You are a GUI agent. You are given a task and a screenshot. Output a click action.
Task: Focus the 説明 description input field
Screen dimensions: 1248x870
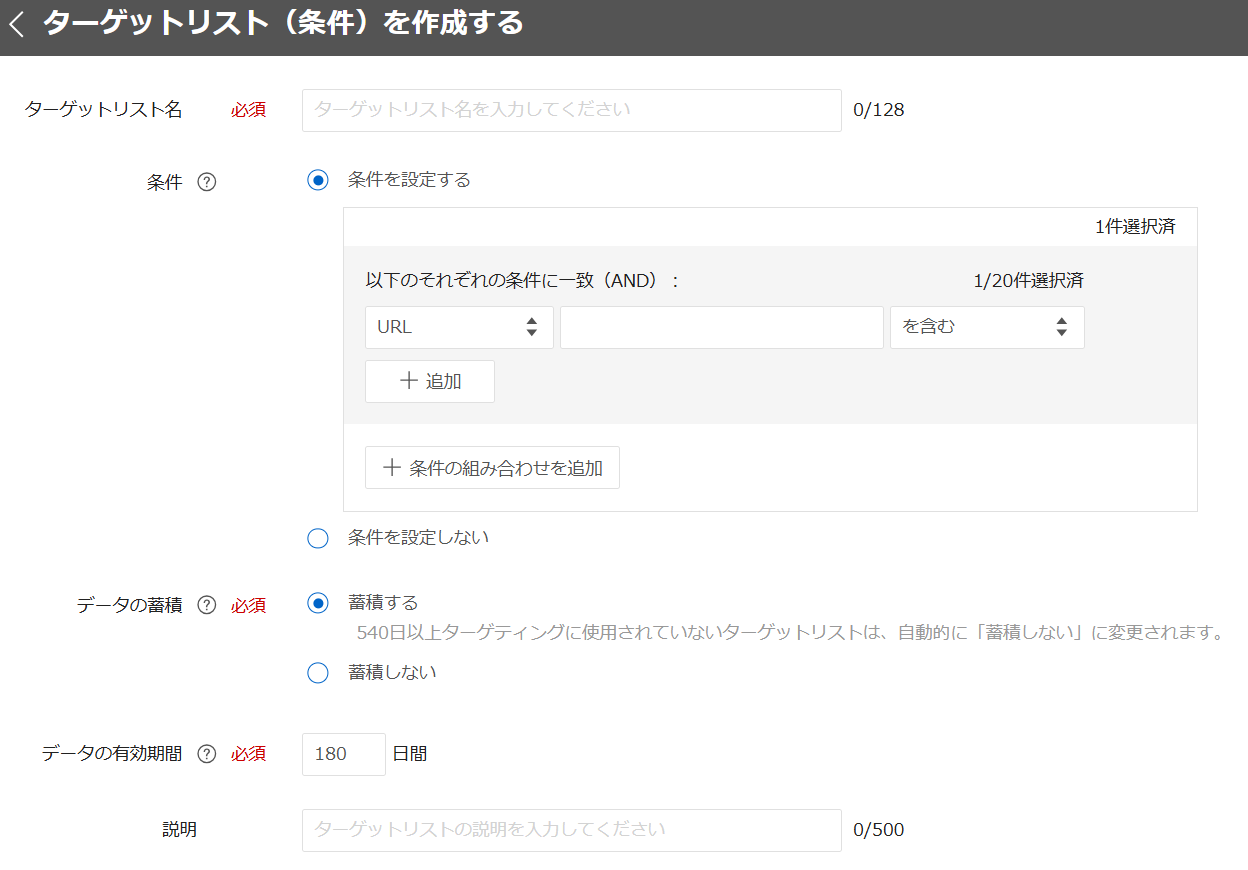click(571, 830)
